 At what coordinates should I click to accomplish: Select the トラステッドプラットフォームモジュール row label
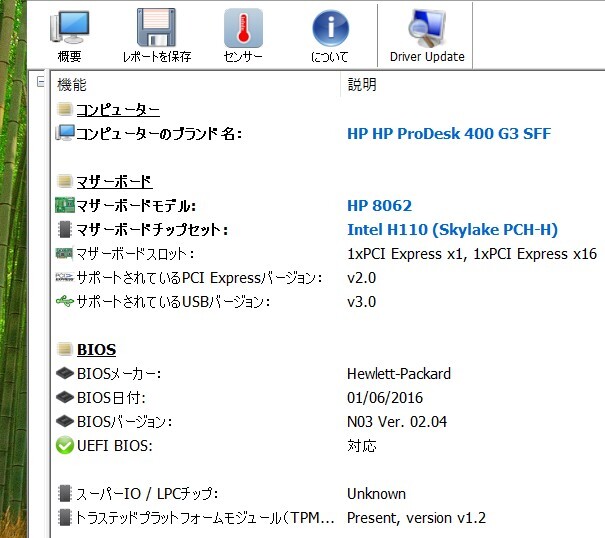[205, 518]
